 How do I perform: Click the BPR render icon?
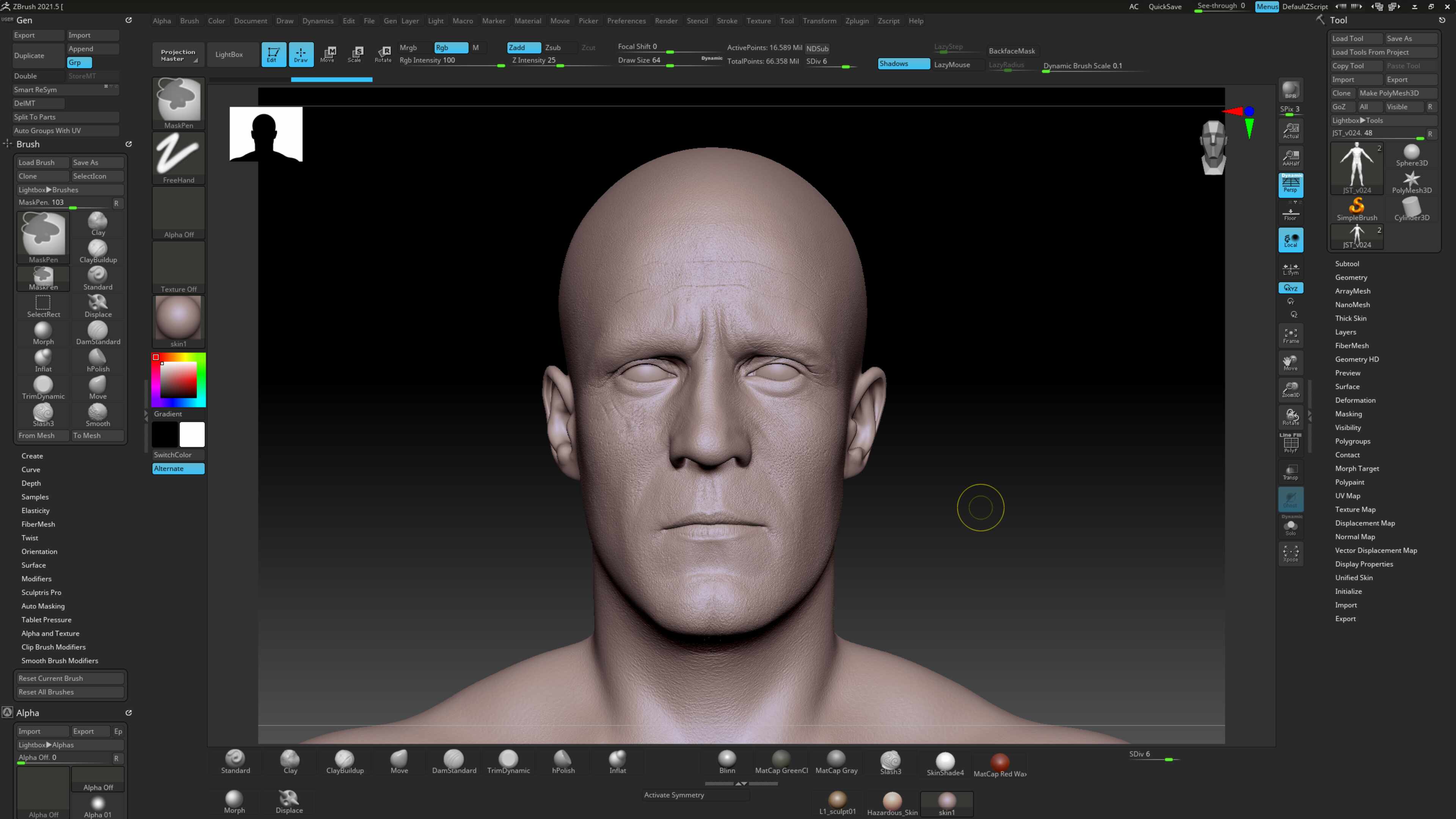pos(1290,90)
